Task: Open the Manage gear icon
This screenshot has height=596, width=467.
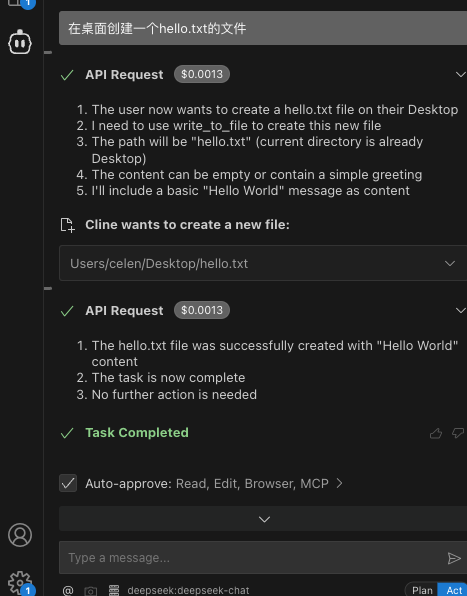Action: pos(20,582)
